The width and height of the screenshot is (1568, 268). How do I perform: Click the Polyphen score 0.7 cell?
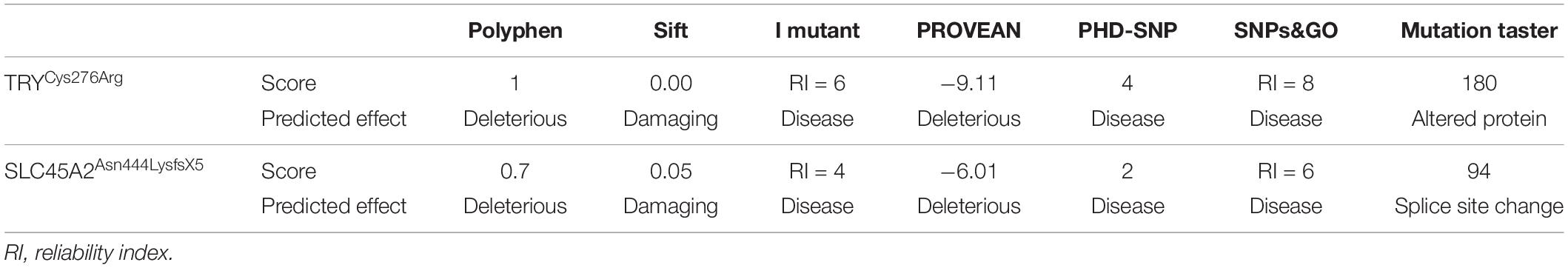tap(515, 171)
